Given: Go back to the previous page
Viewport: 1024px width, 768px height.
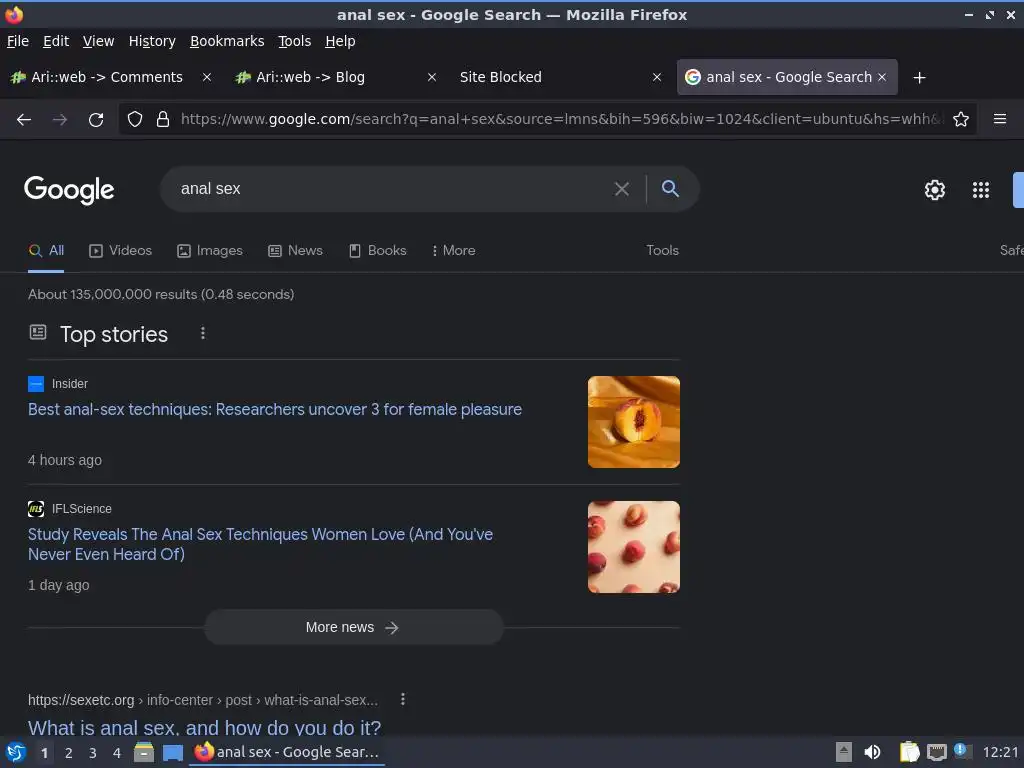Looking at the screenshot, I should click(x=24, y=120).
